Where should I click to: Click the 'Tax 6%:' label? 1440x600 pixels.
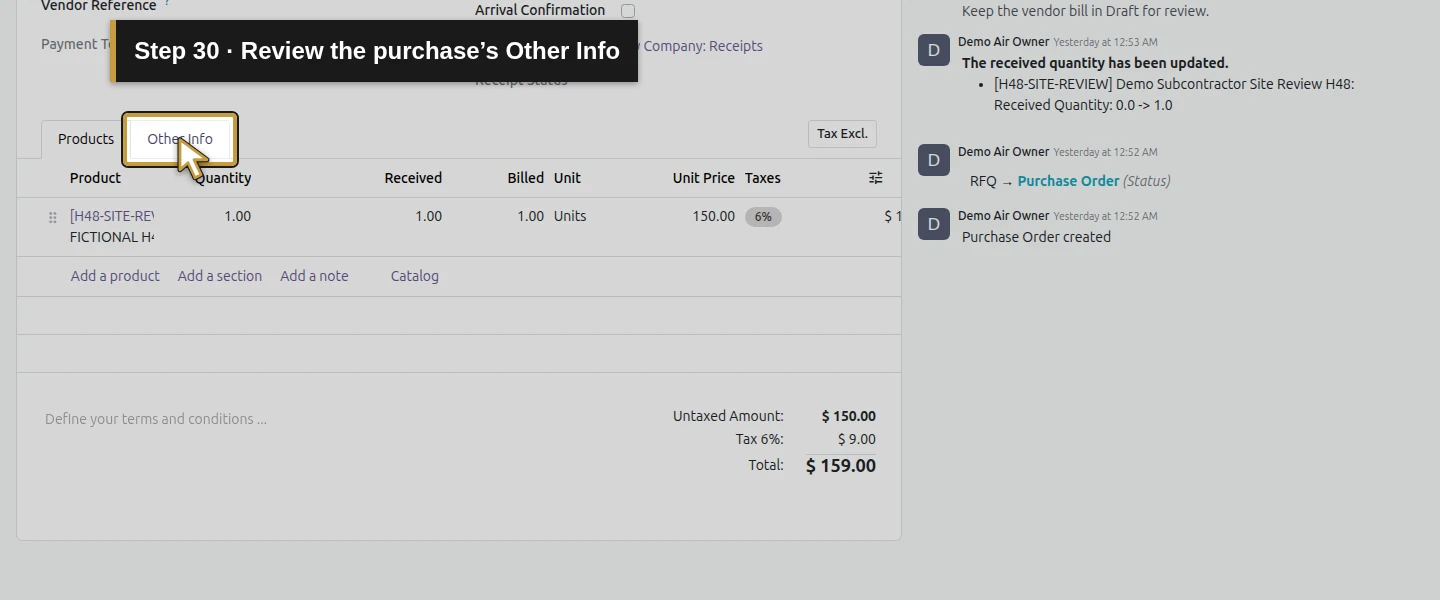[x=759, y=439]
